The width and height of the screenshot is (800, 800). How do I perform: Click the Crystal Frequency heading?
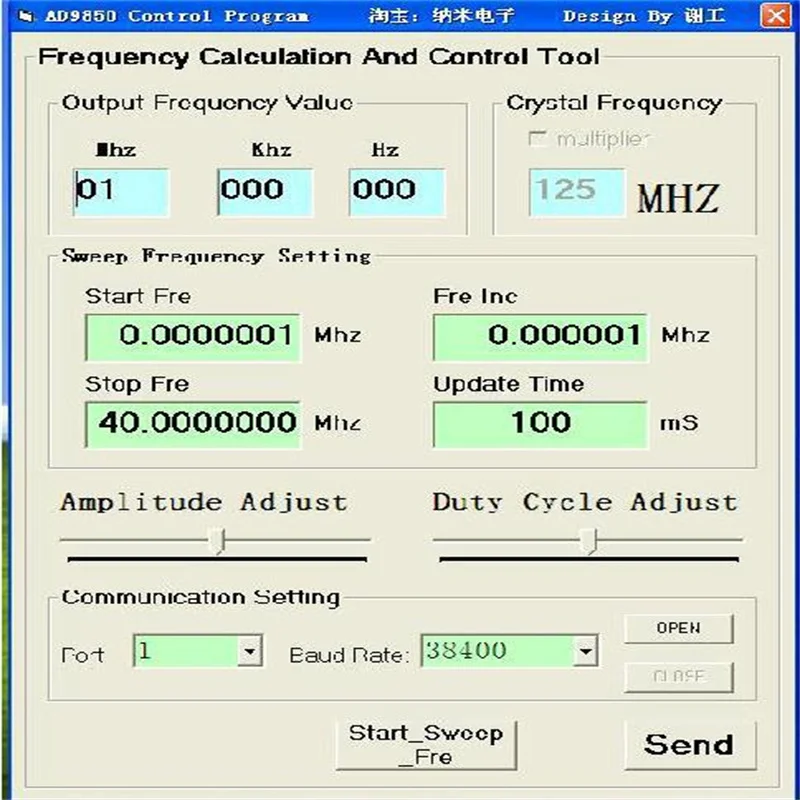(614, 104)
